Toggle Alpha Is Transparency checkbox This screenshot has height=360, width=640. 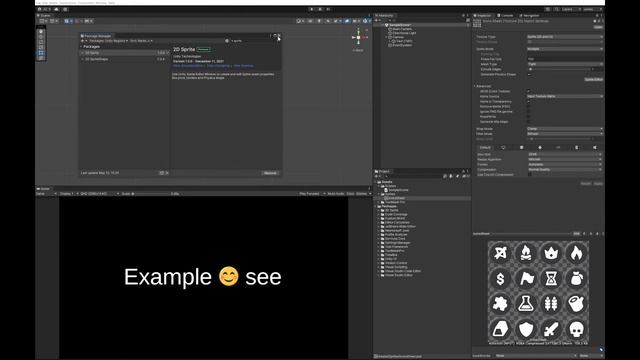(529, 102)
